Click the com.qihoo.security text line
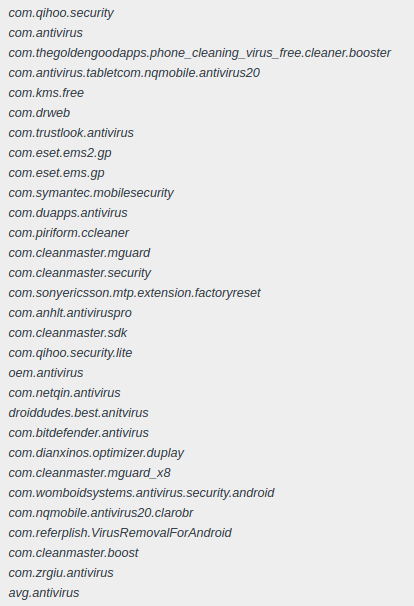 click(61, 13)
